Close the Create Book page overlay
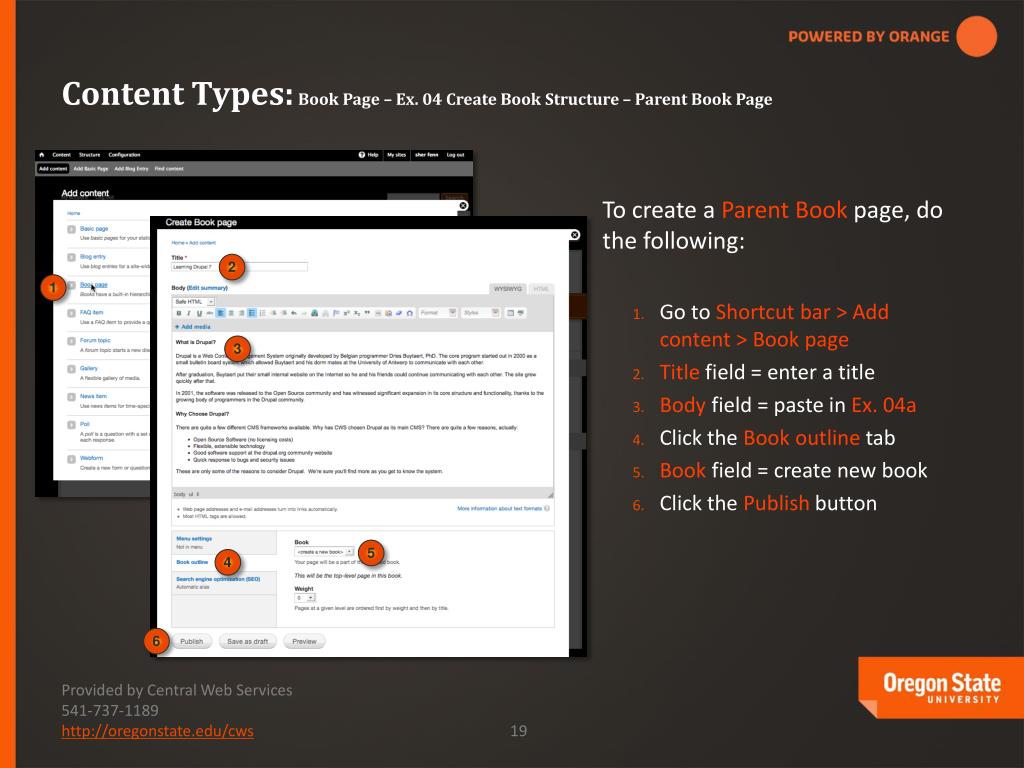 pos(575,234)
